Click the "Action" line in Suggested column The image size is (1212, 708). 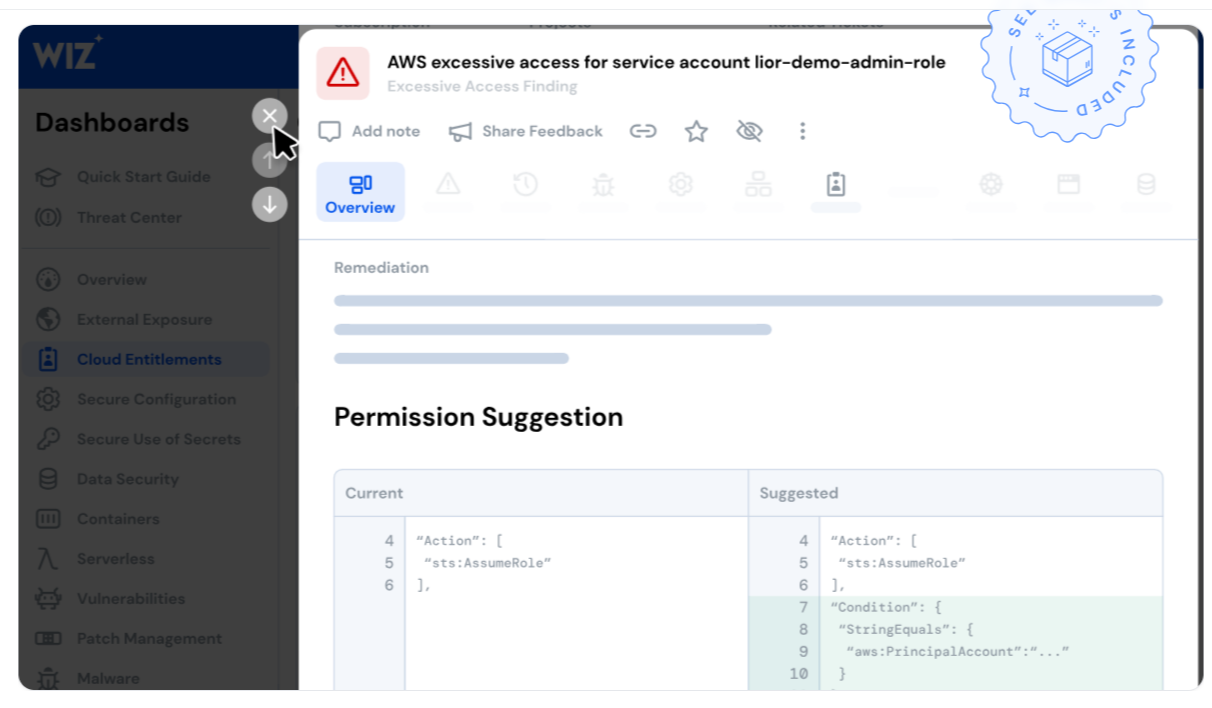point(873,541)
